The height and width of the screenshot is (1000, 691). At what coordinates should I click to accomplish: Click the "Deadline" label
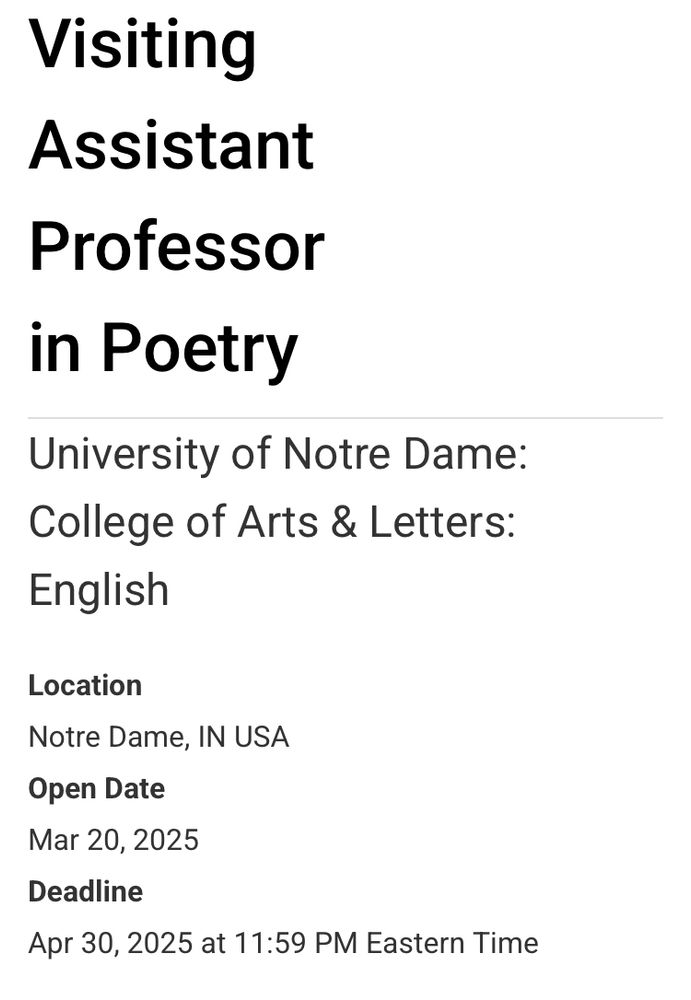[x=85, y=892]
